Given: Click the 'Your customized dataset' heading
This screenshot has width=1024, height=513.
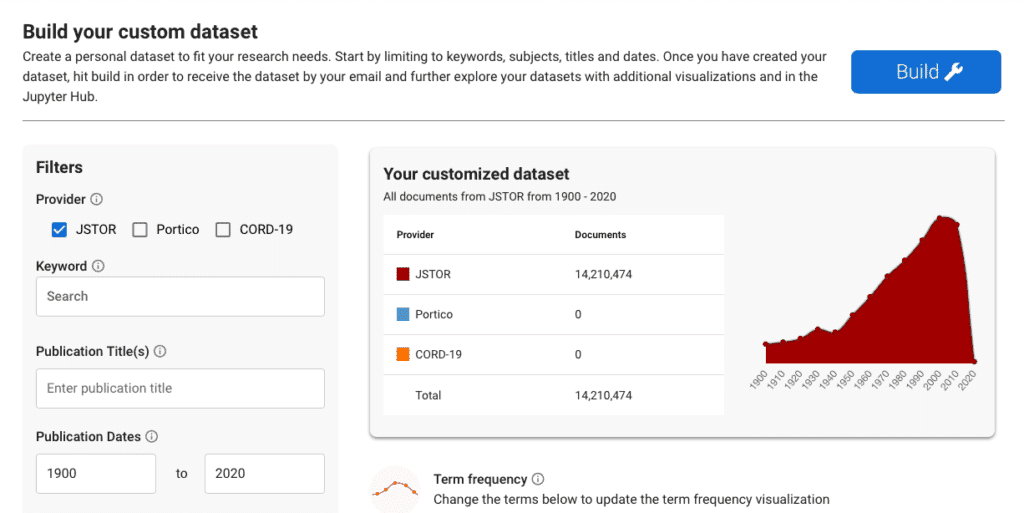Looking at the screenshot, I should click(476, 174).
